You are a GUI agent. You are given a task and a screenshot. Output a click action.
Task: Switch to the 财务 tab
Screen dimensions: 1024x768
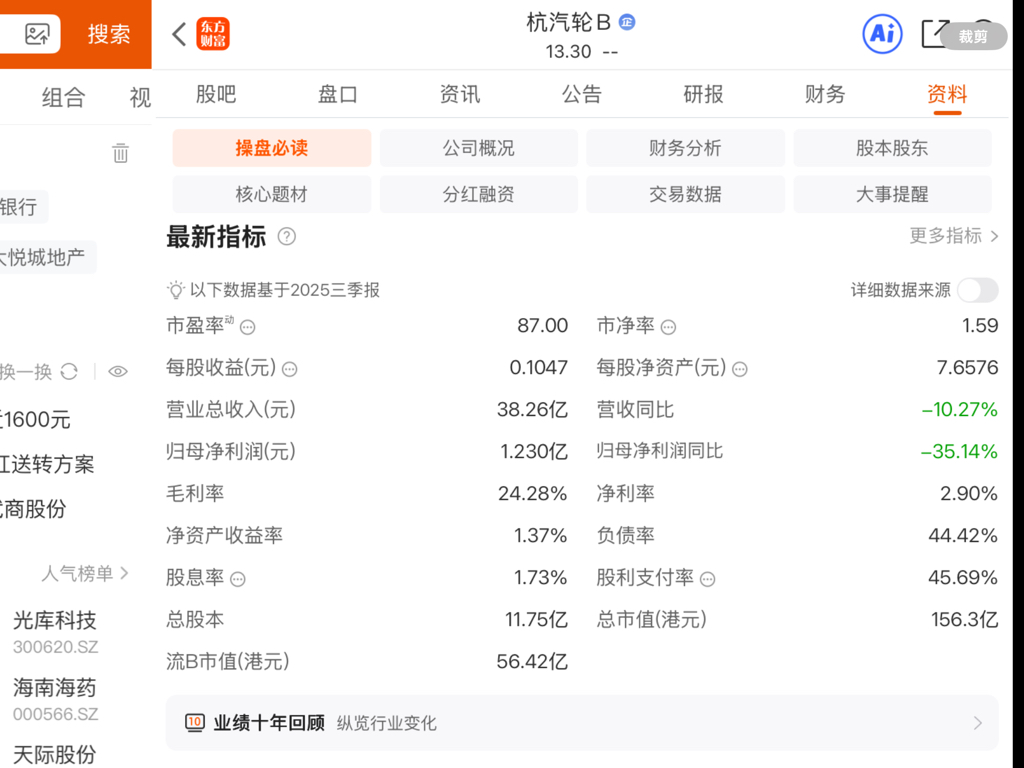[825, 94]
